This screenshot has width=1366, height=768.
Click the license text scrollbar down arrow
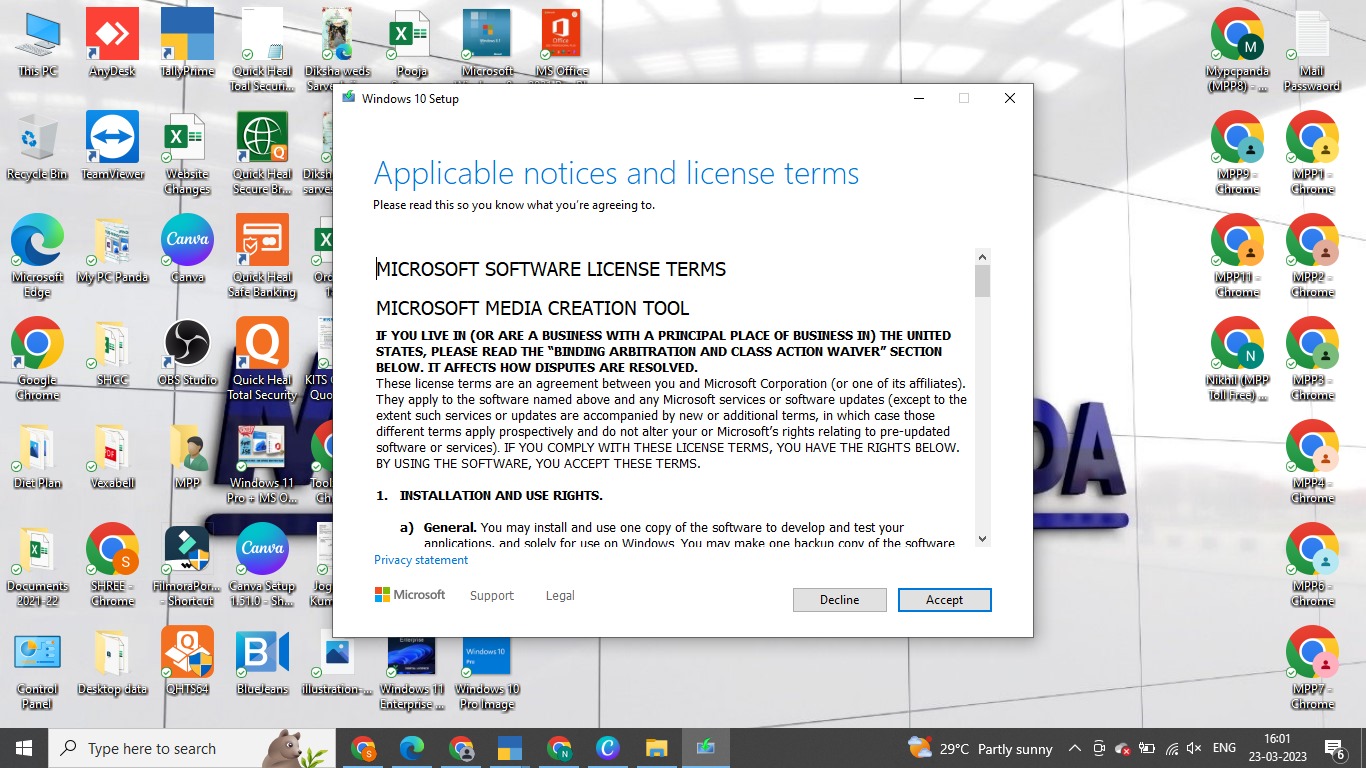click(982, 538)
